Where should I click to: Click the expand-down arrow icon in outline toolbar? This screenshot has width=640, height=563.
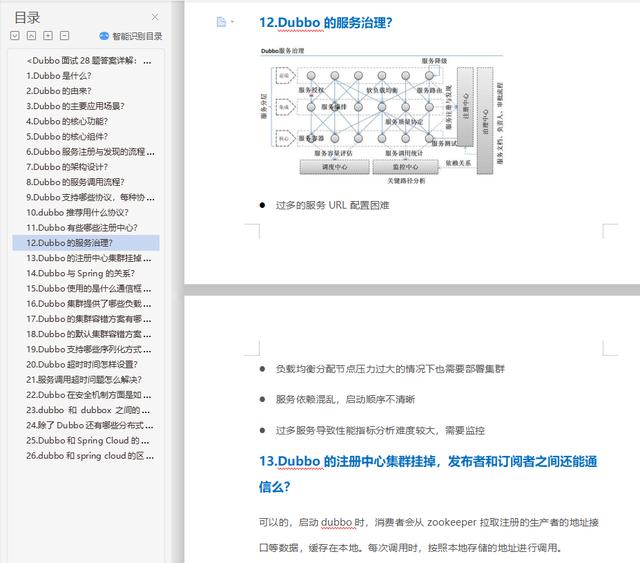tap(15, 36)
